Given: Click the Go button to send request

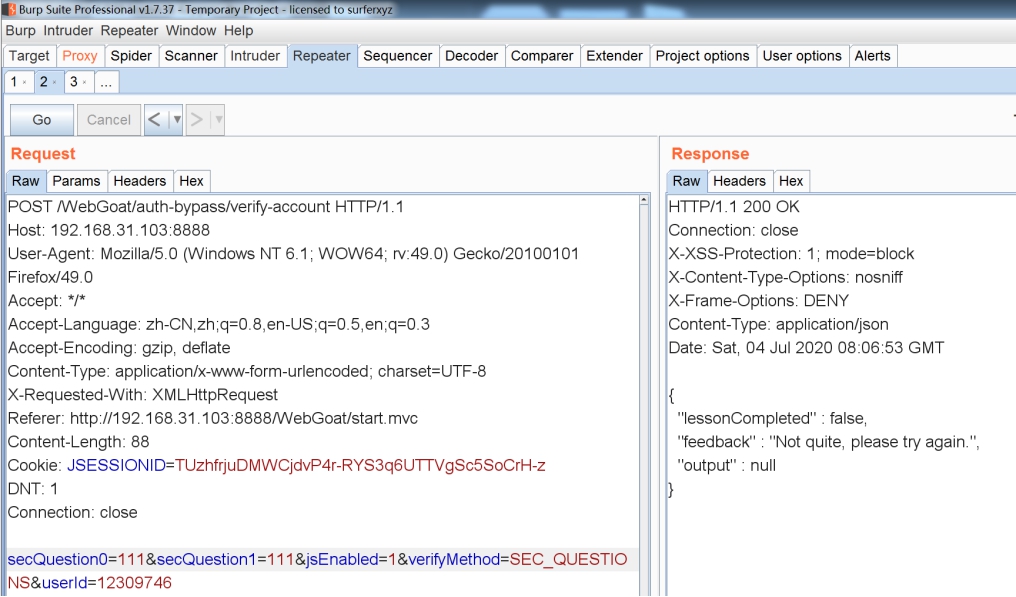Looking at the screenshot, I should click(x=42, y=120).
